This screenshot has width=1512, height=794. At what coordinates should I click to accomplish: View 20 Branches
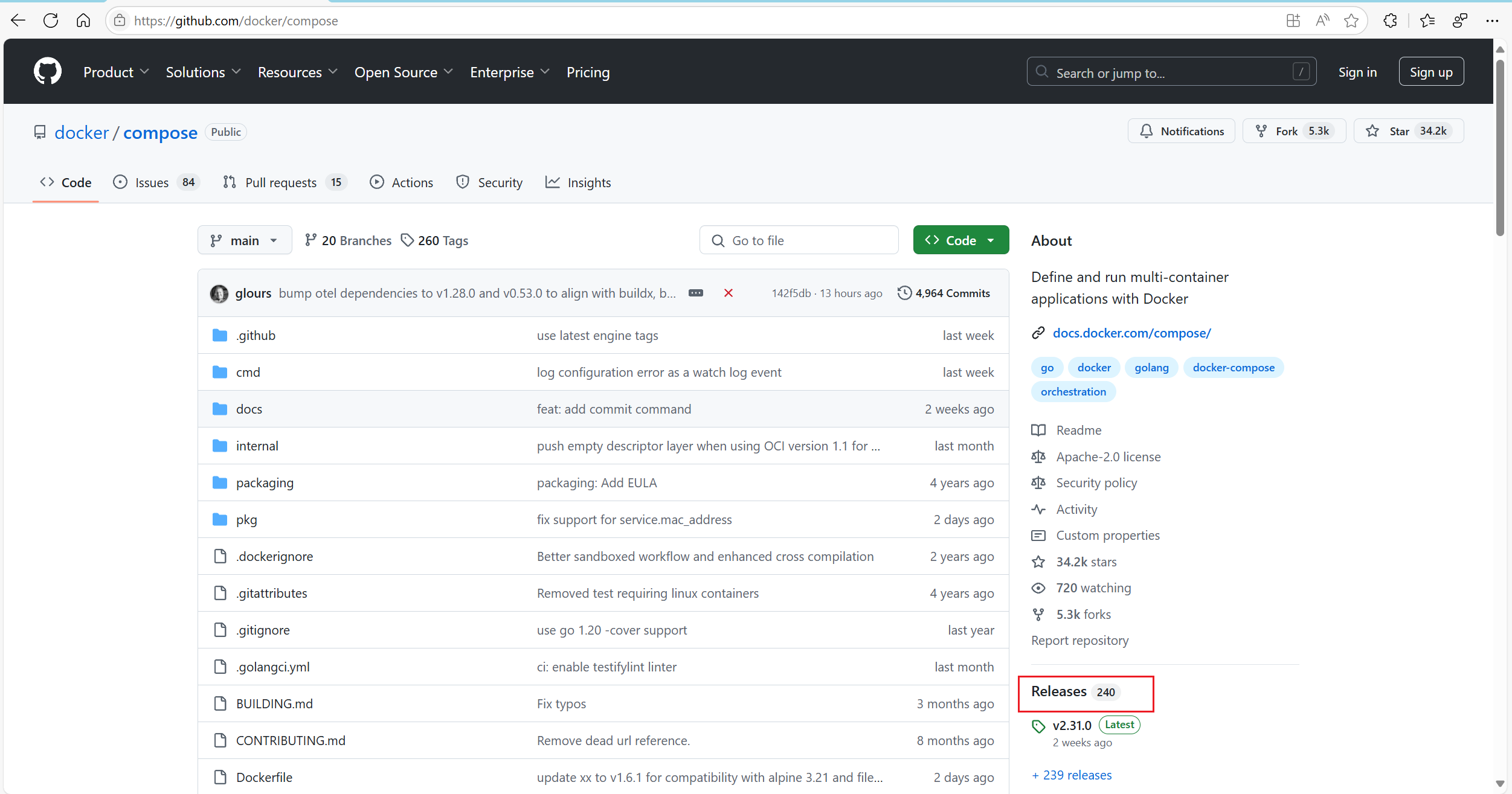click(x=348, y=241)
